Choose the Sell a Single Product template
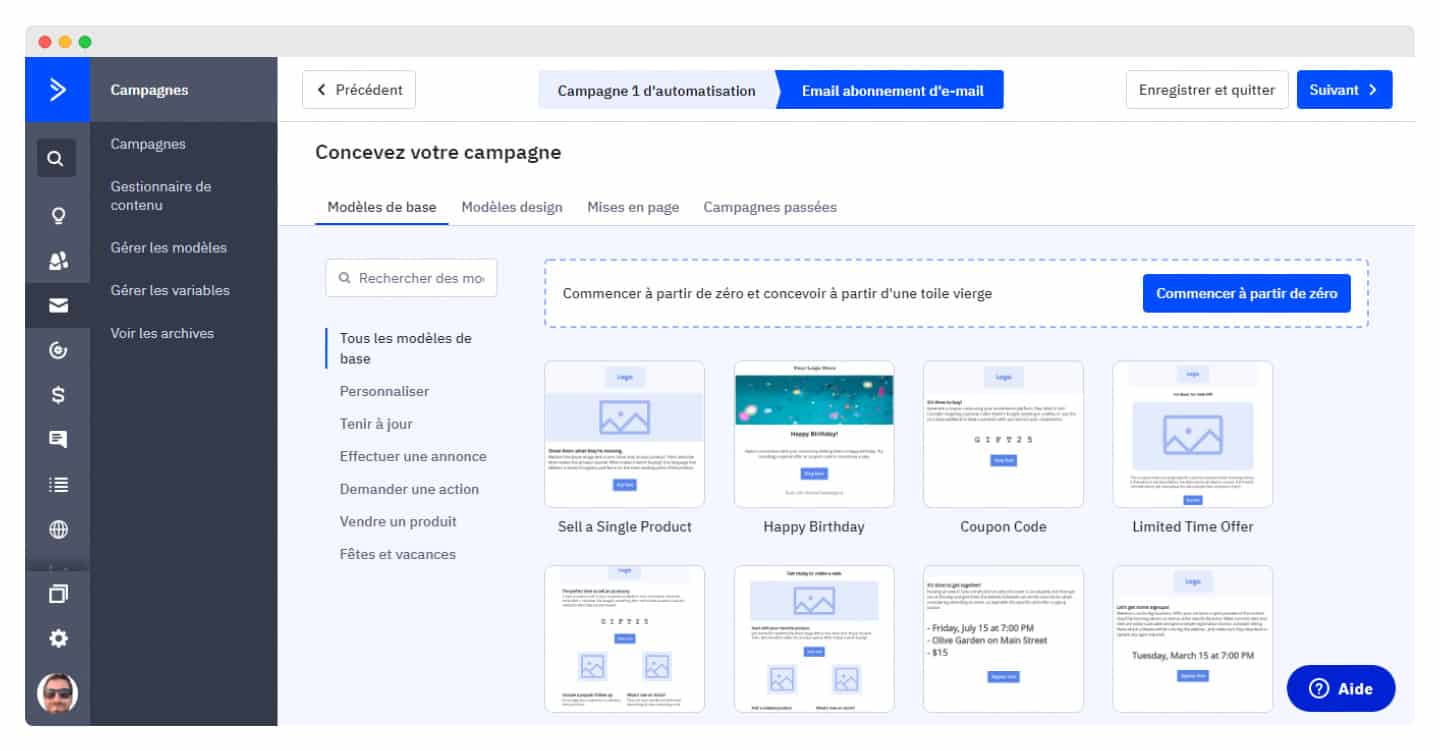The height and width of the screenshot is (751, 1440). tap(624, 434)
